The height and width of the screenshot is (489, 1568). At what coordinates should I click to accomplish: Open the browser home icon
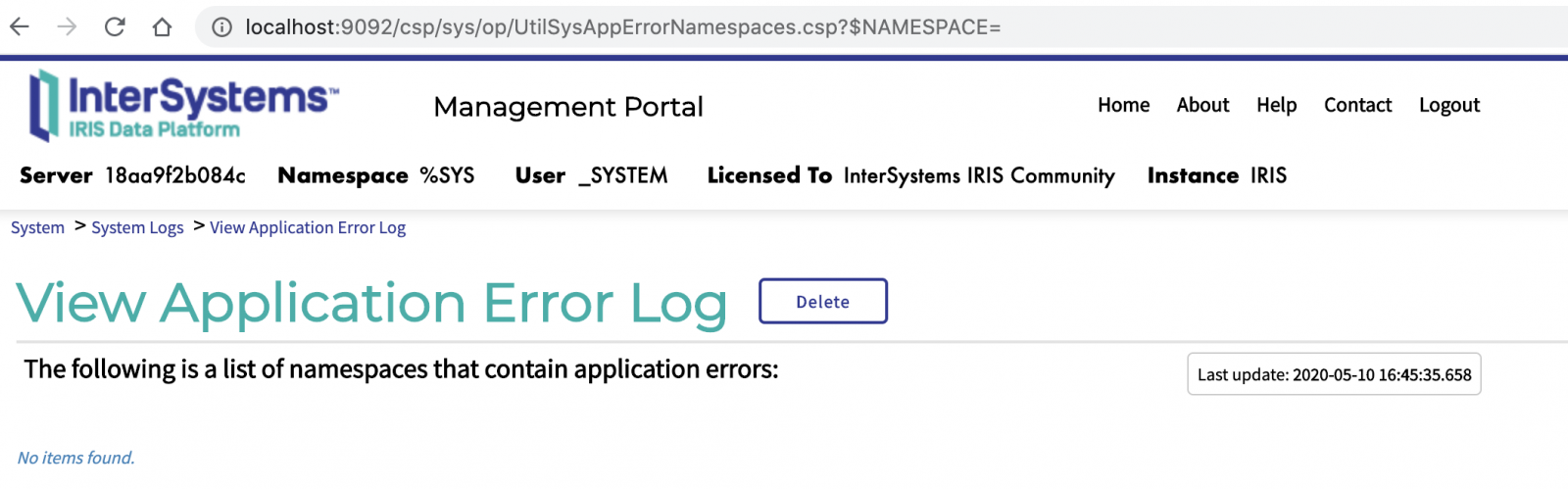(x=162, y=26)
